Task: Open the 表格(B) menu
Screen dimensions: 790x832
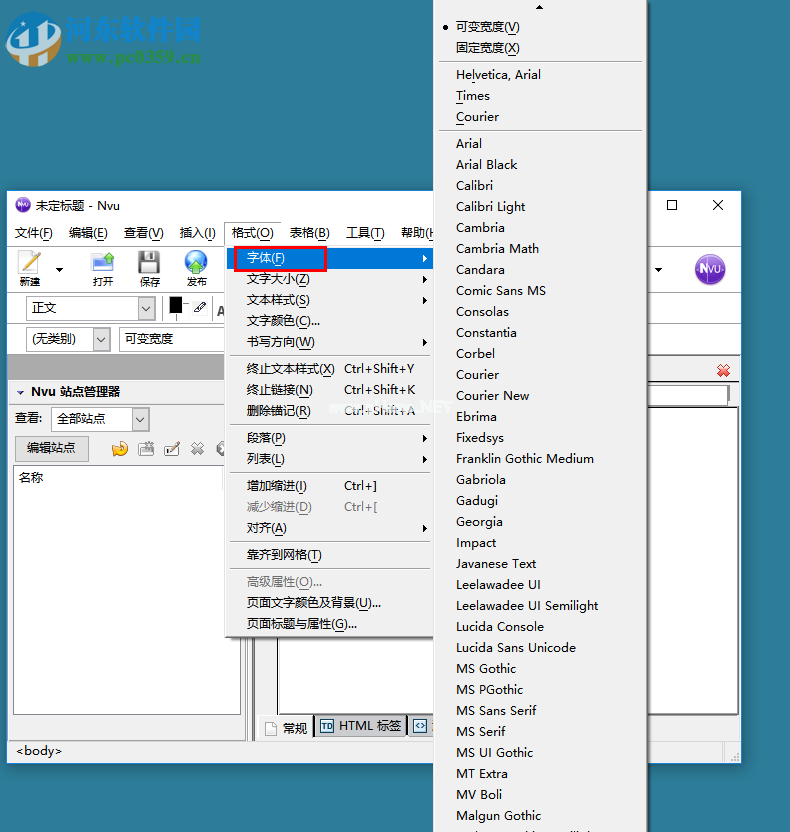Action: click(x=309, y=233)
